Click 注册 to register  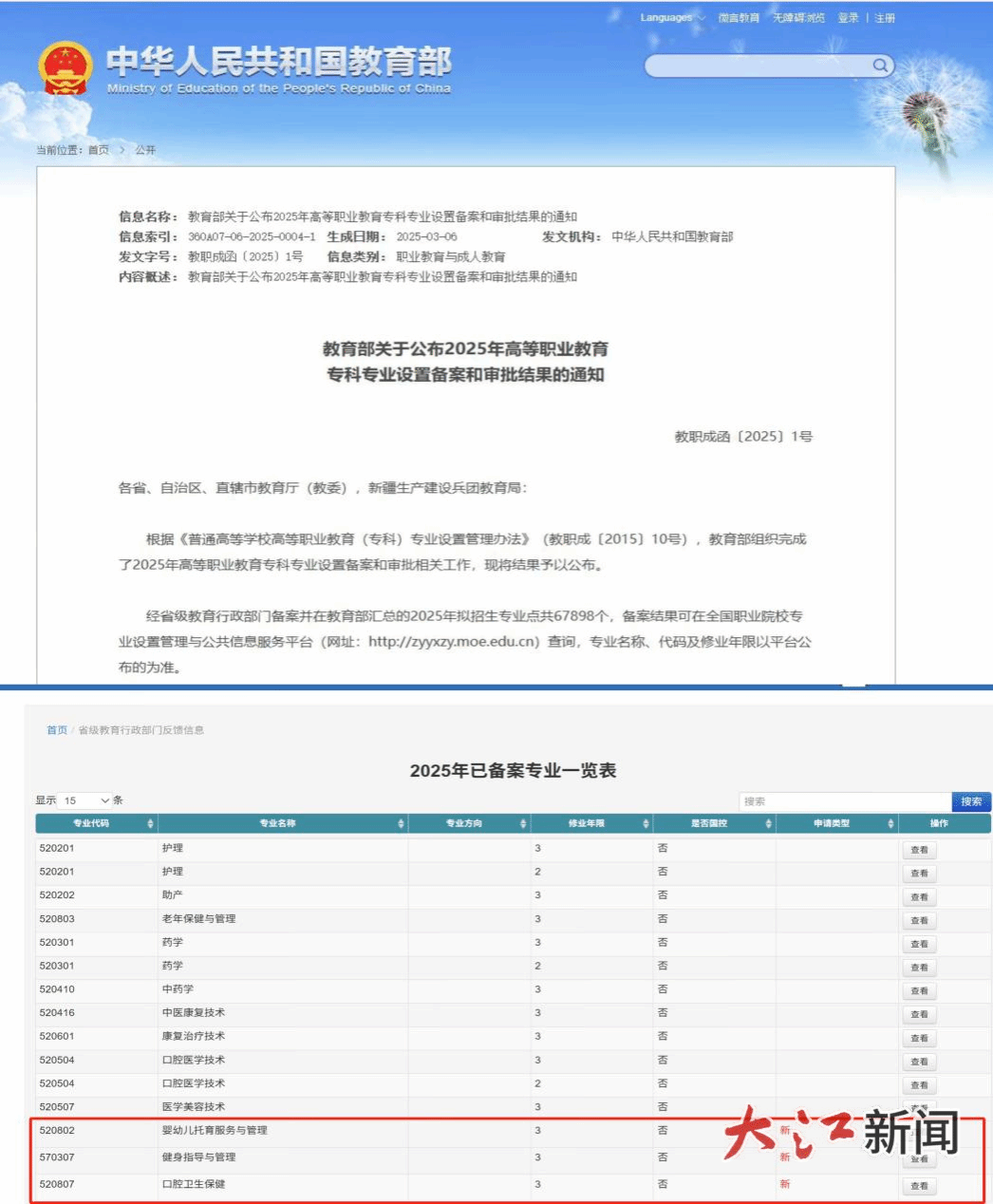point(885,18)
